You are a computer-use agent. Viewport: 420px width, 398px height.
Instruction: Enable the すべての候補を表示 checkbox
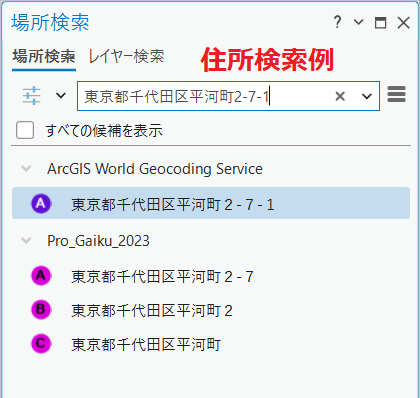25,130
